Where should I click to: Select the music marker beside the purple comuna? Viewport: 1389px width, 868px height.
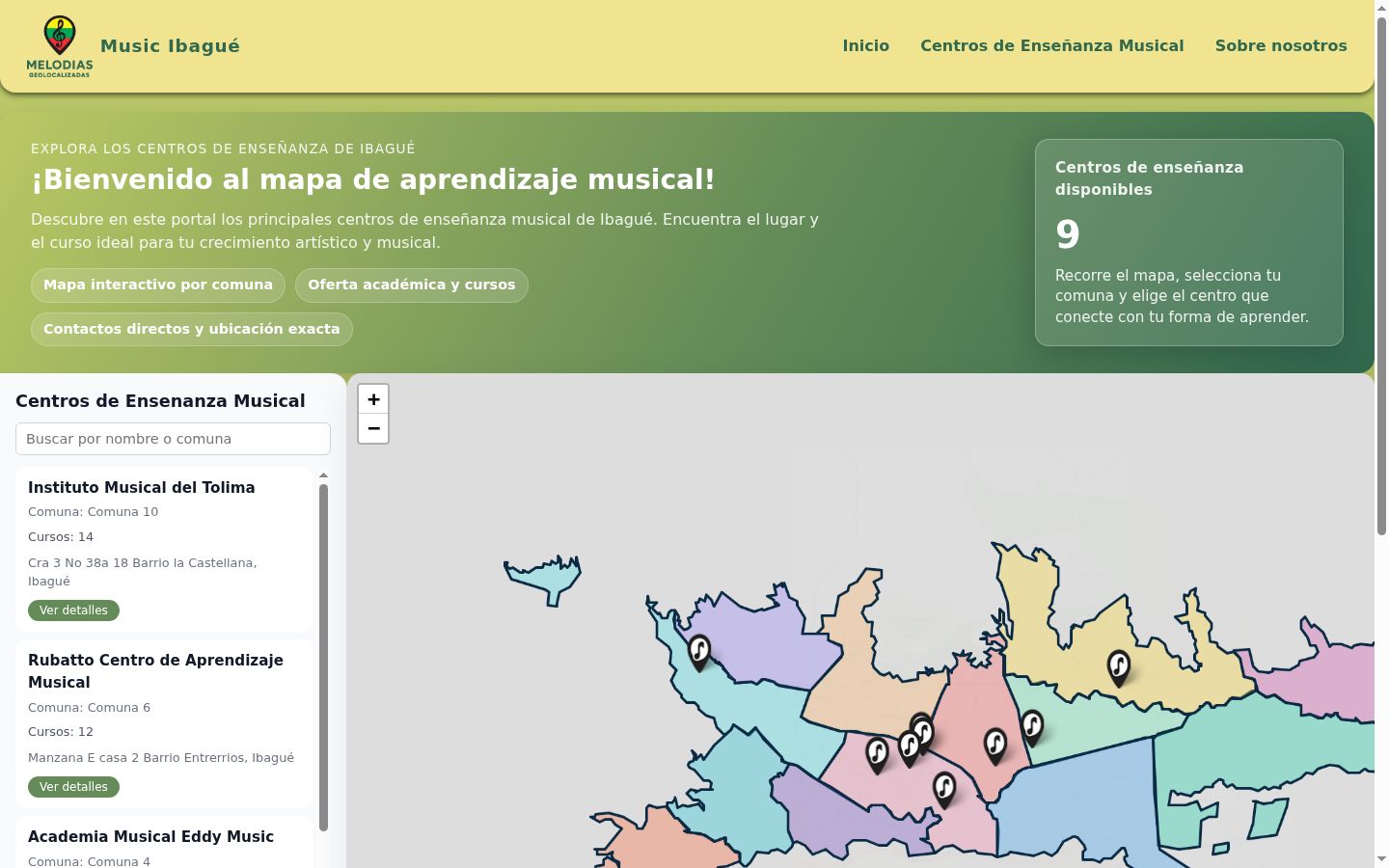[x=699, y=653]
